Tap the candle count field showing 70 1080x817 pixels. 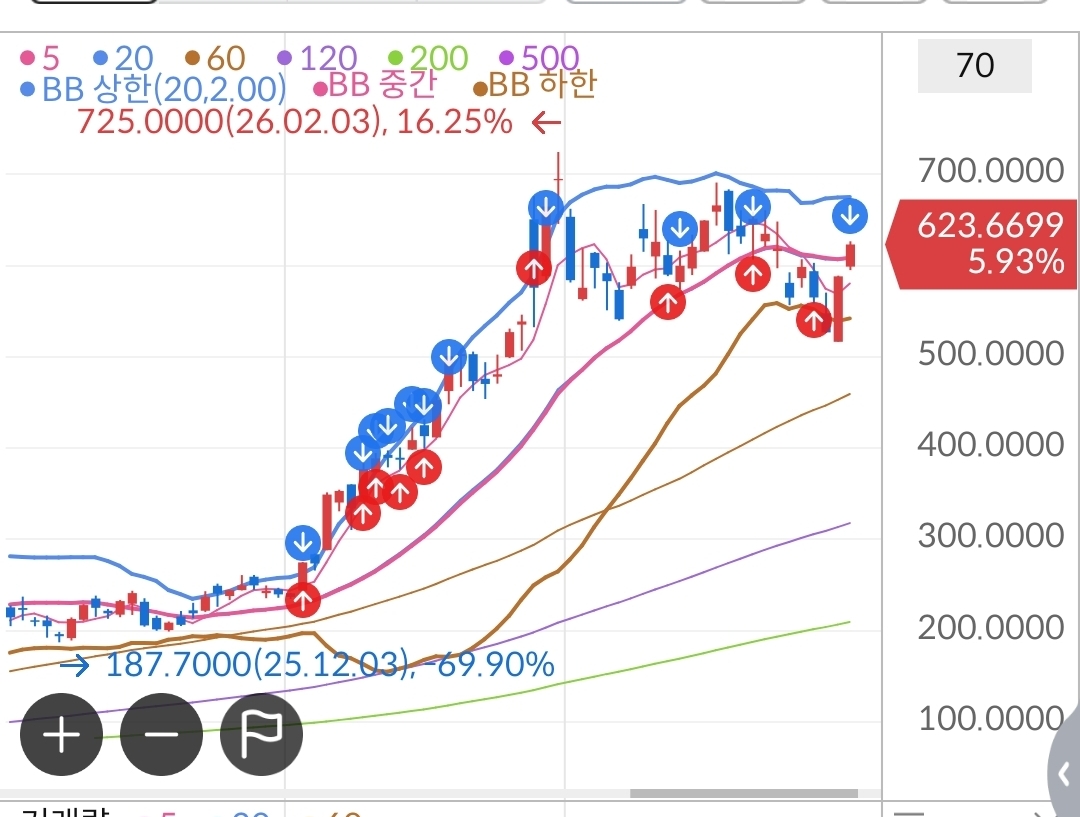click(x=974, y=66)
